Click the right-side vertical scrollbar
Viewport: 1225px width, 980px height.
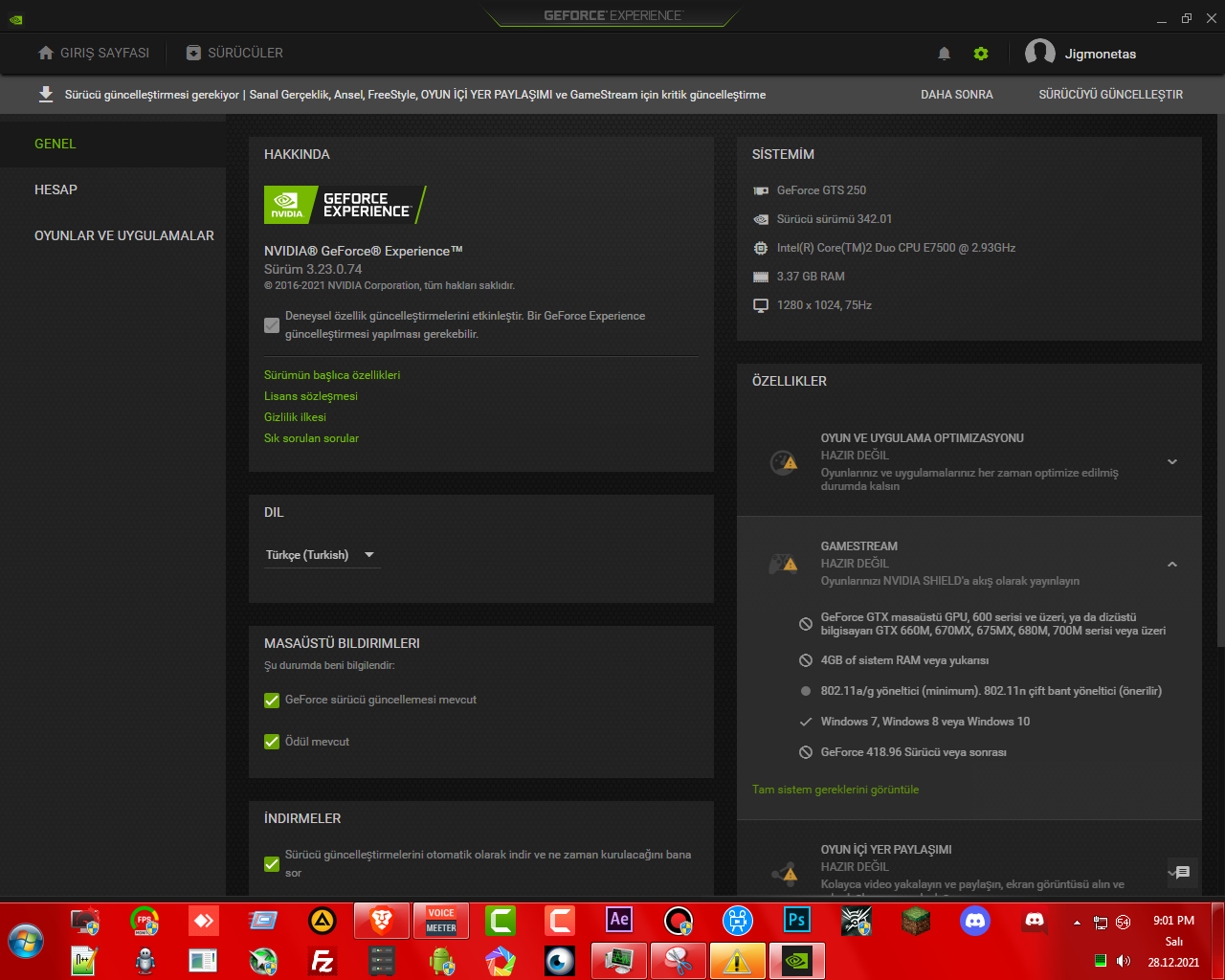click(x=1219, y=383)
